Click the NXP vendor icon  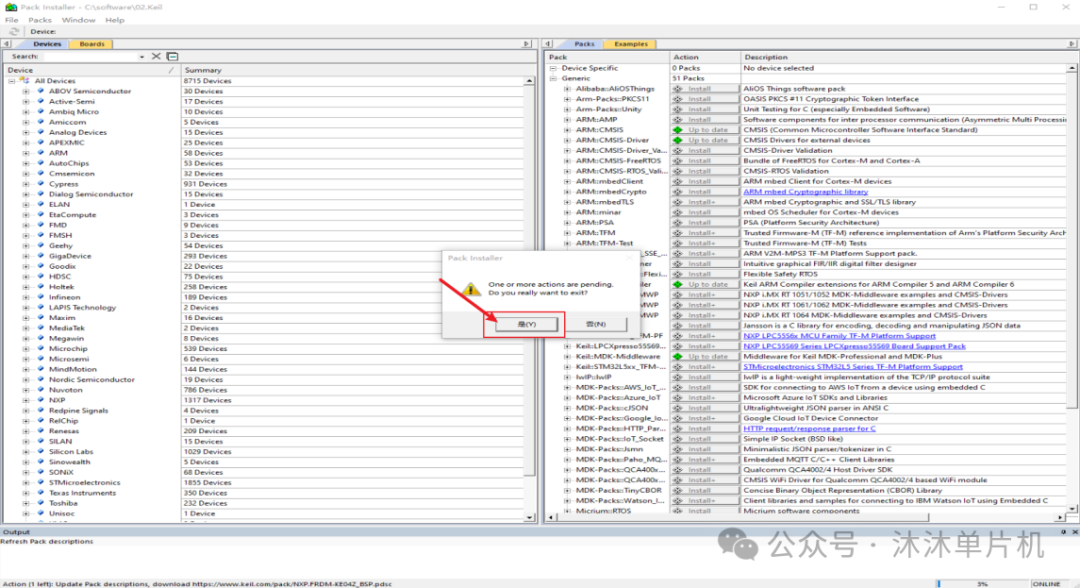point(41,400)
